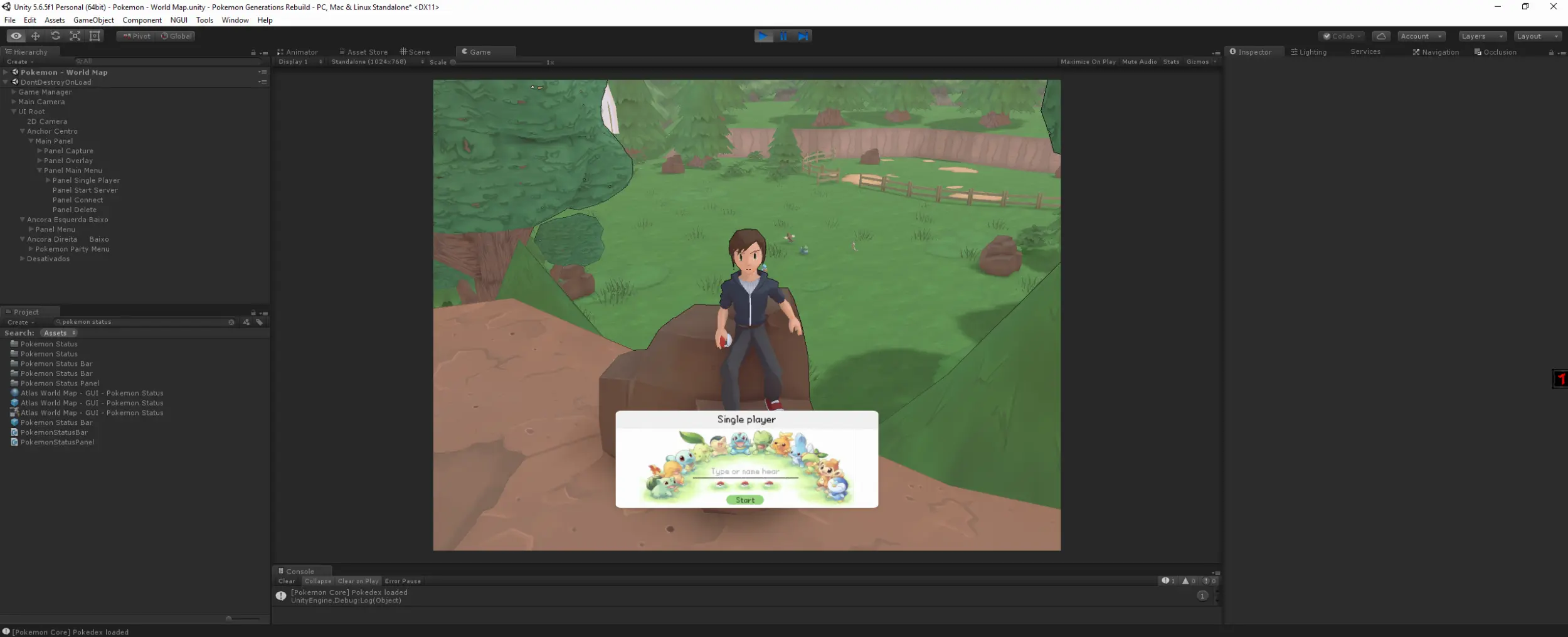Select the Scale tool

coord(75,36)
